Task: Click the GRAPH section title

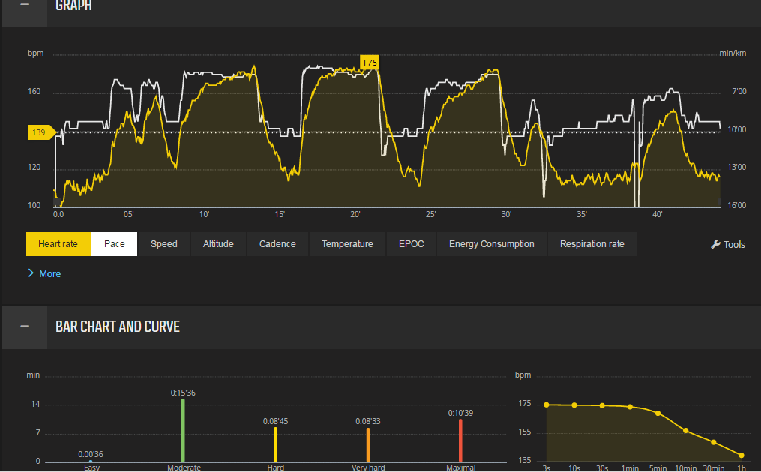Action: (73, 6)
